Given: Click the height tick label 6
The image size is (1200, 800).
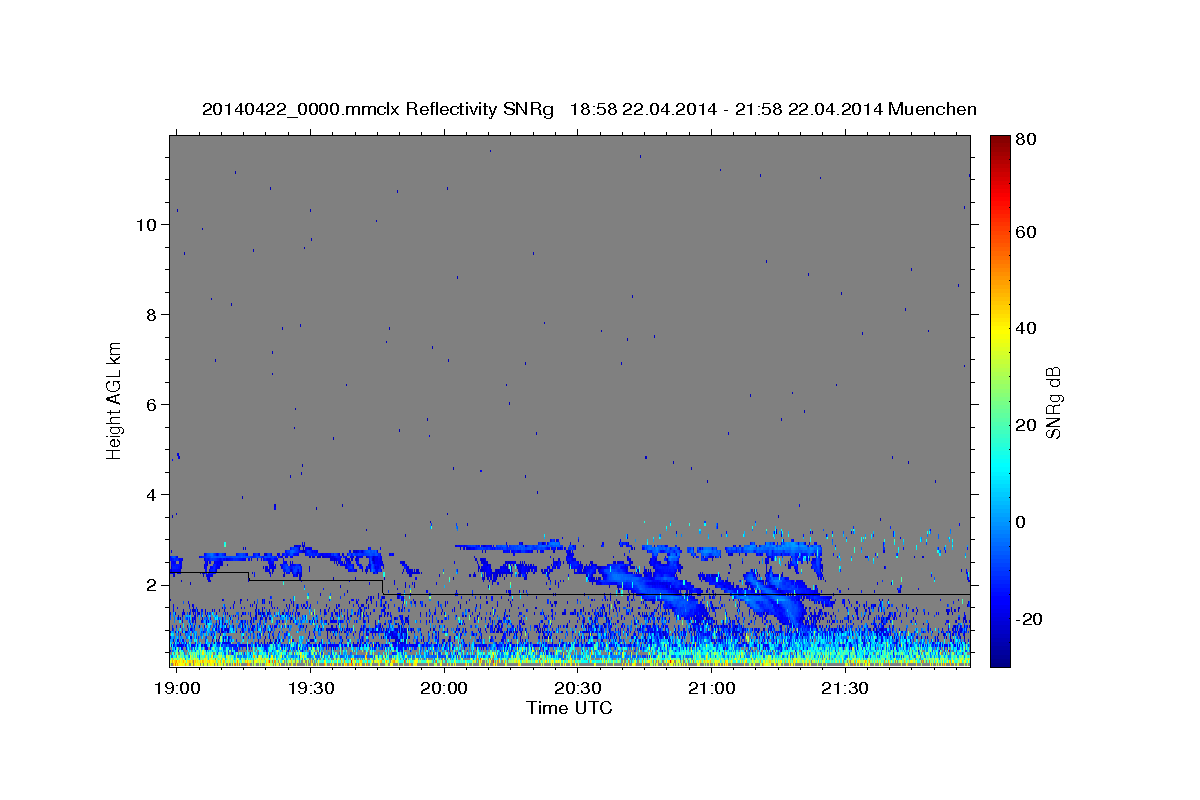Looking at the screenshot, I should (151, 405).
